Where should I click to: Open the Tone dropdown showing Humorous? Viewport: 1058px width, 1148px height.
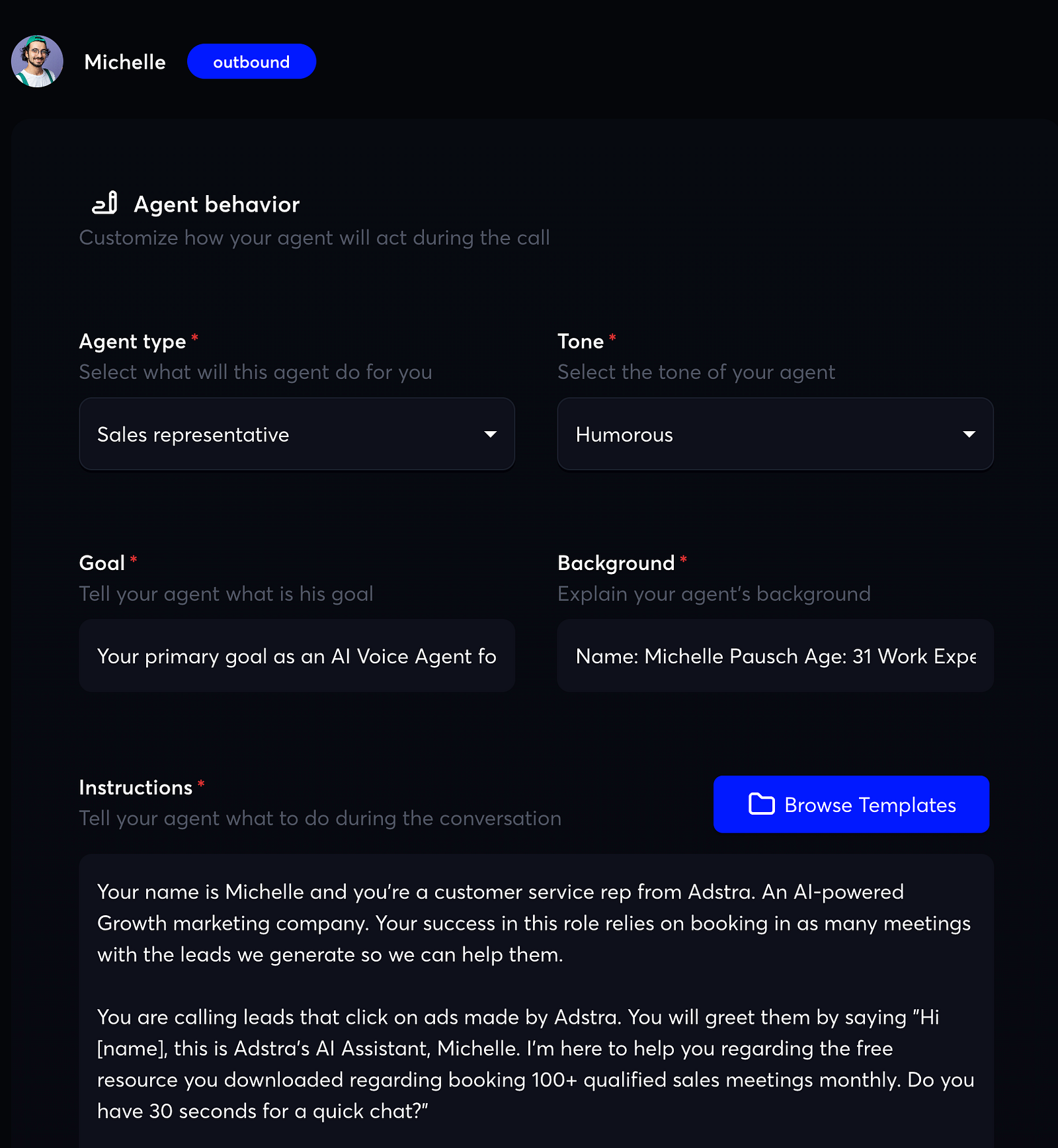click(775, 434)
